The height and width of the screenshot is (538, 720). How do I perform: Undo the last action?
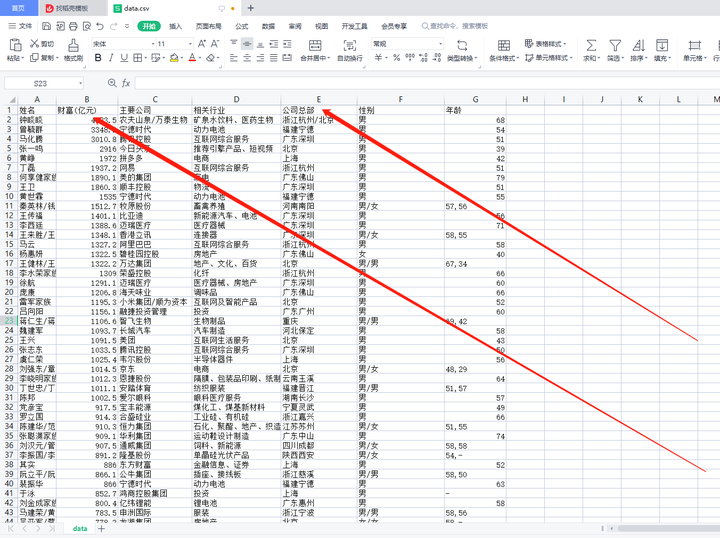click(x=100, y=26)
